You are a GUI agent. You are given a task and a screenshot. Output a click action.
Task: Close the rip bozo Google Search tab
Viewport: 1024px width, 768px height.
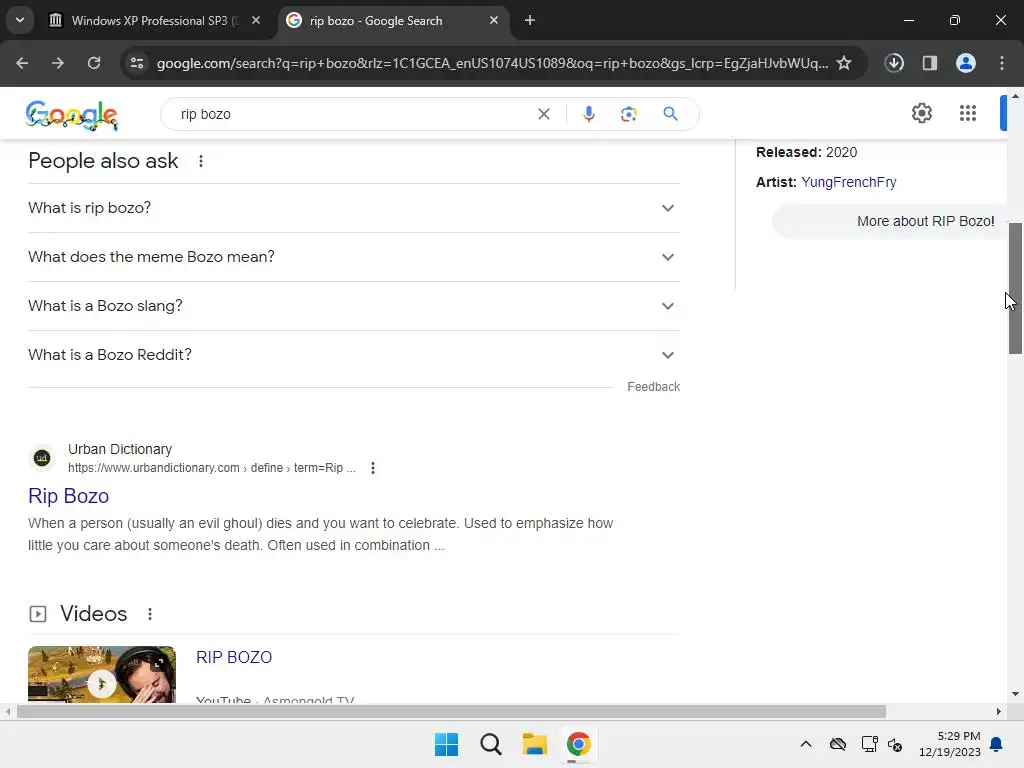(x=494, y=20)
